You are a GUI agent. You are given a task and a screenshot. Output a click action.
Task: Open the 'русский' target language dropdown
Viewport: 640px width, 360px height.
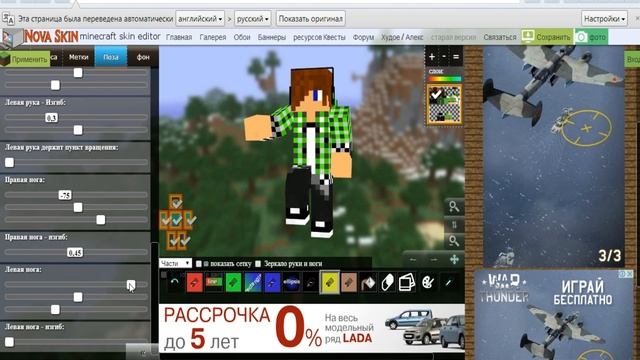[x=253, y=19]
